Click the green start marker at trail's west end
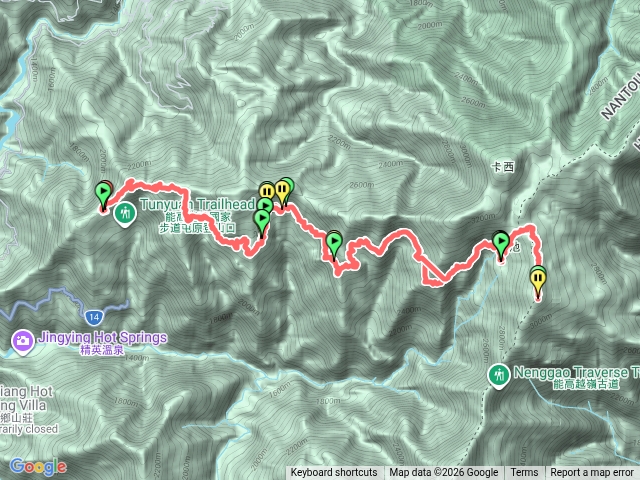640x480 pixels. (103, 193)
